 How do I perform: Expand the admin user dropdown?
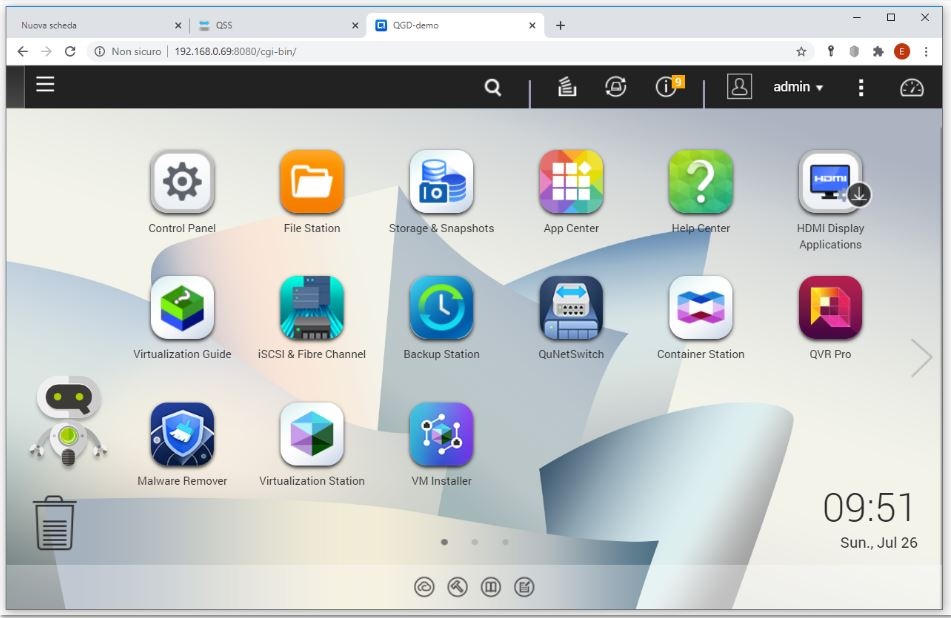click(798, 87)
